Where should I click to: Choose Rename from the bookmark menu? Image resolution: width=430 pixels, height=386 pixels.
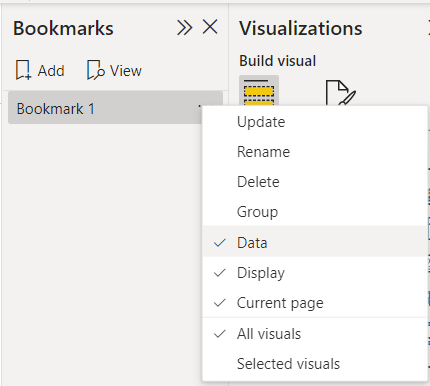pos(315,152)
